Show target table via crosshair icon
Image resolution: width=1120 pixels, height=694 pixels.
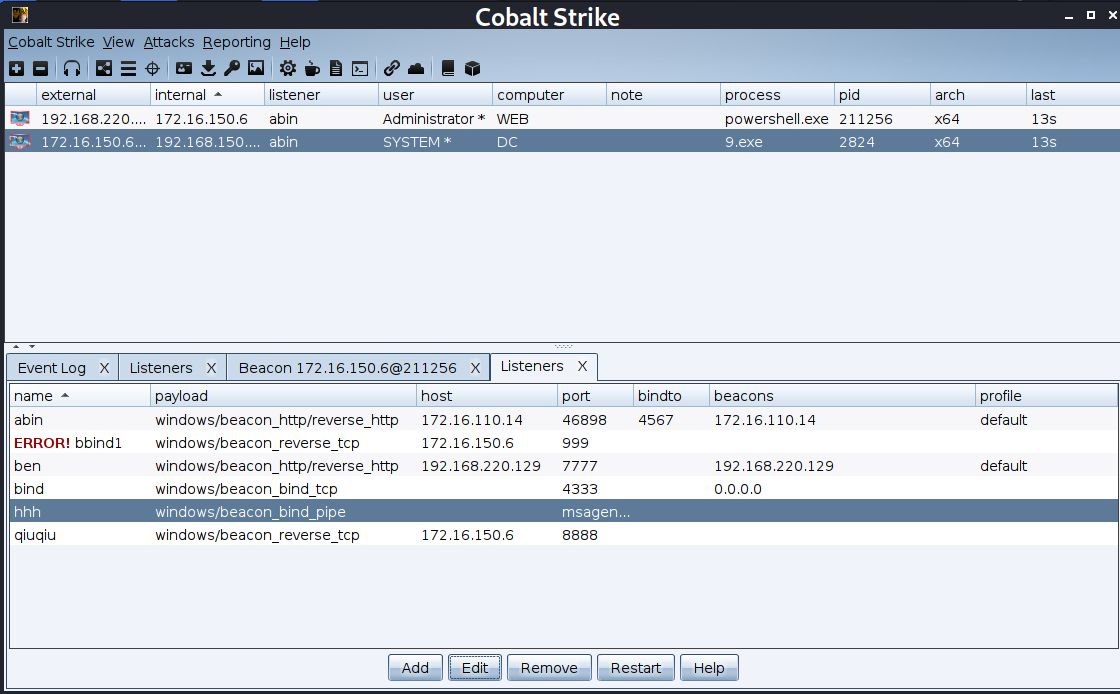[152, 69]
